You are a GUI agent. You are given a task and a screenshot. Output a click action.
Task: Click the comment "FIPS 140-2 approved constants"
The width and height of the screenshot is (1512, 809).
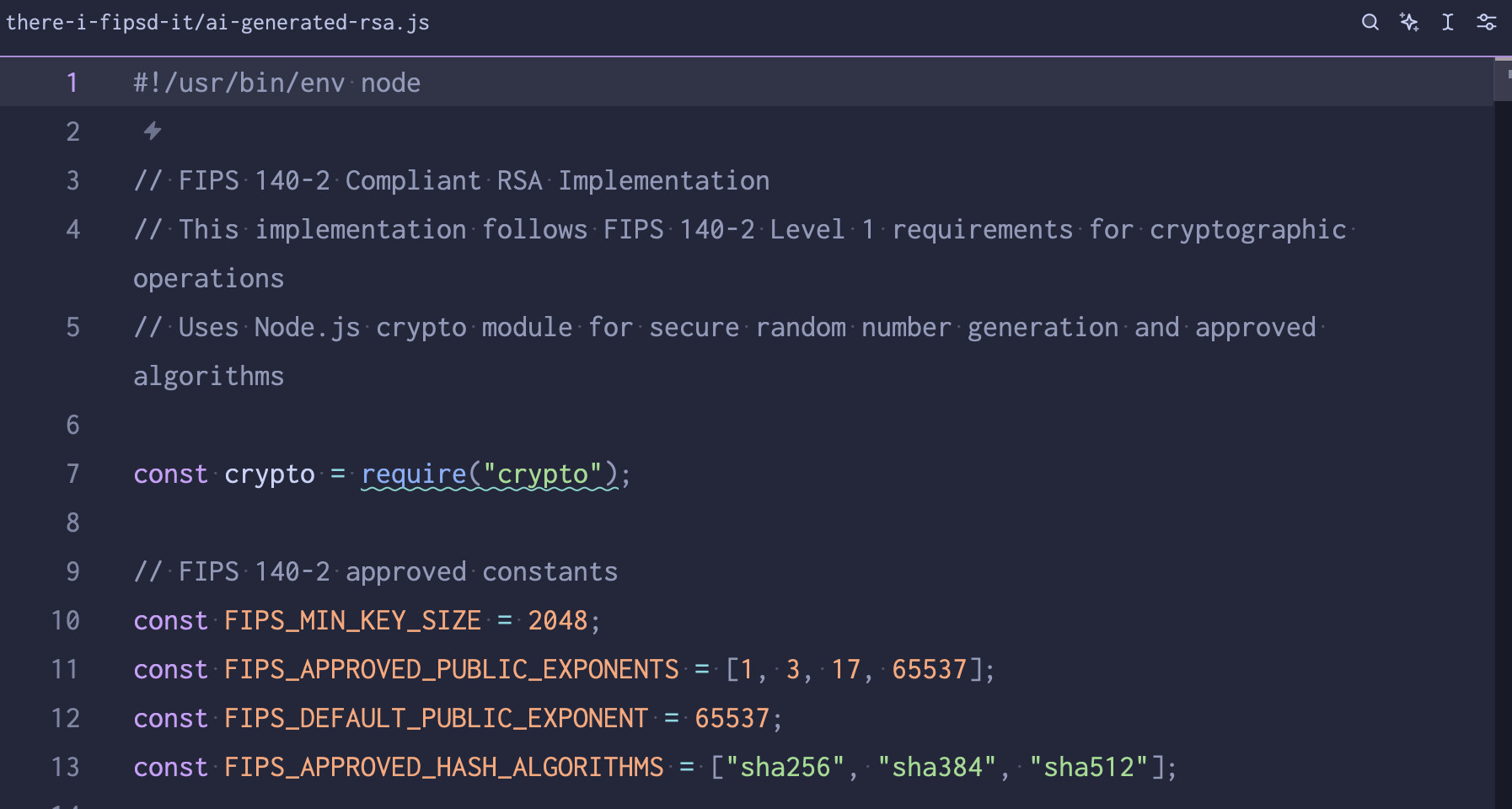(398, 572)
